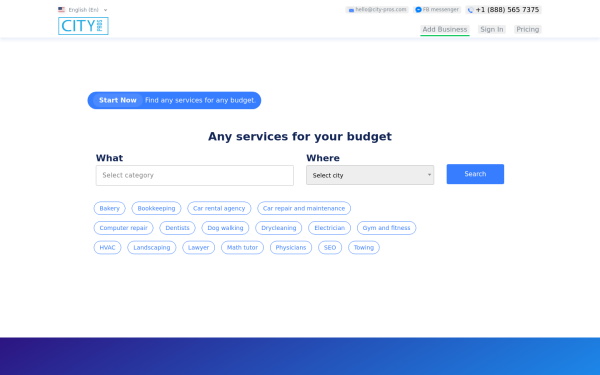Open the Select category field

pos(194,175)
